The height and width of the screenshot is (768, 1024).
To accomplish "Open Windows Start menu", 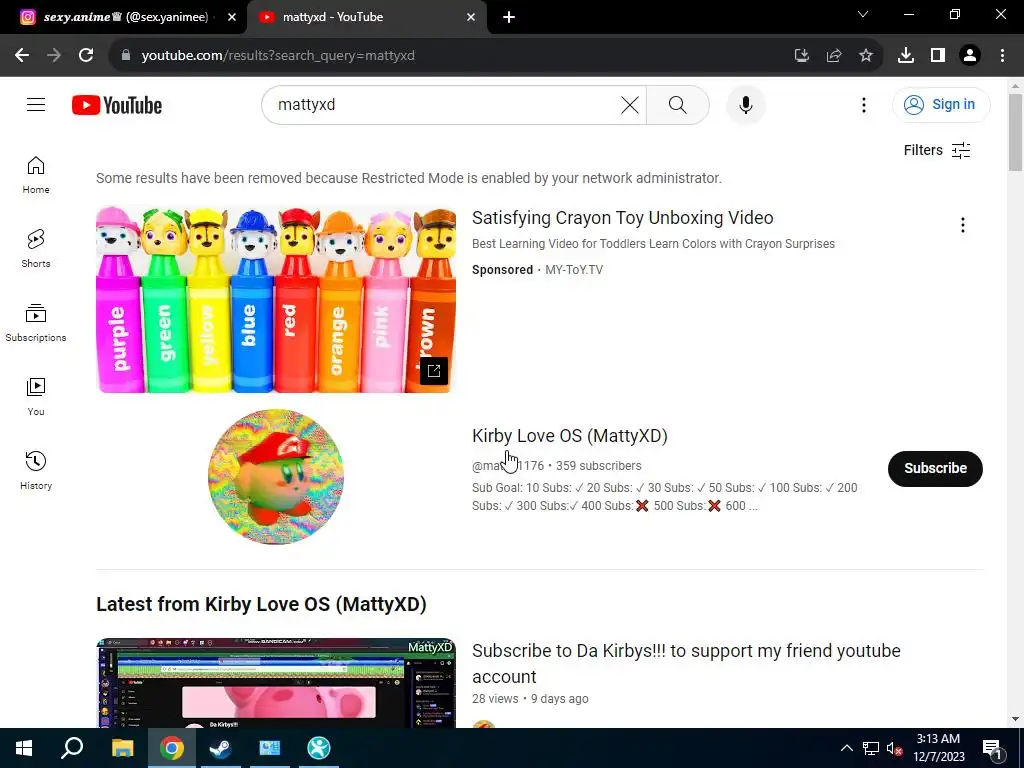I will tap(24, 748).
